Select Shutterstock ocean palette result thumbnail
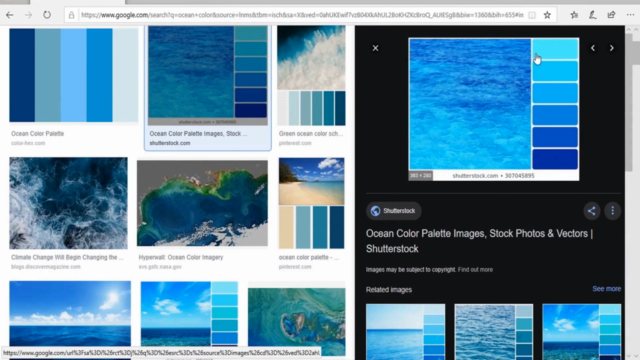The width and height of the screenshot is (640, 360). (x=208, y=76)
